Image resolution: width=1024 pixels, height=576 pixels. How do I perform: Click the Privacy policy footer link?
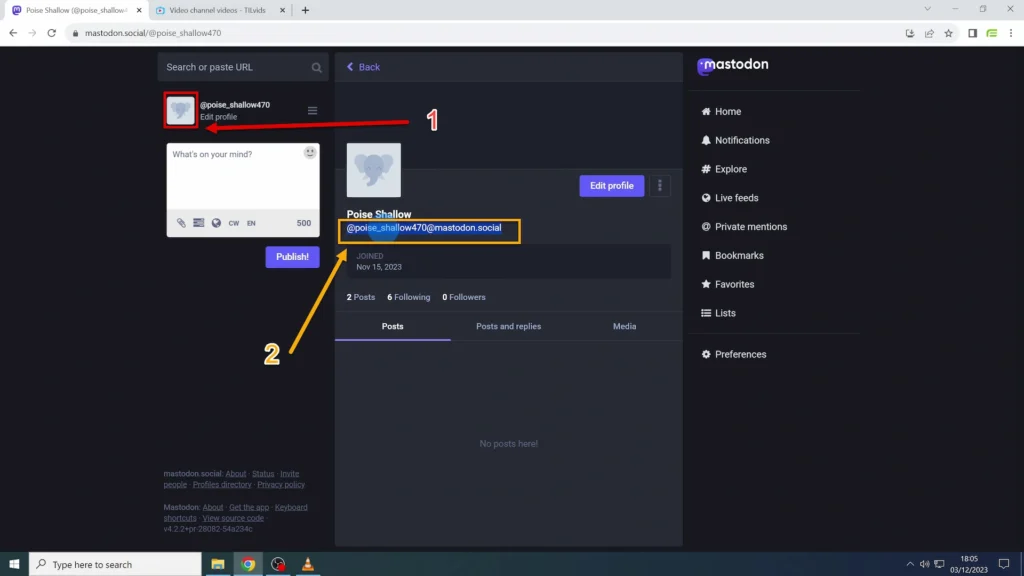[x=281, y=485]
